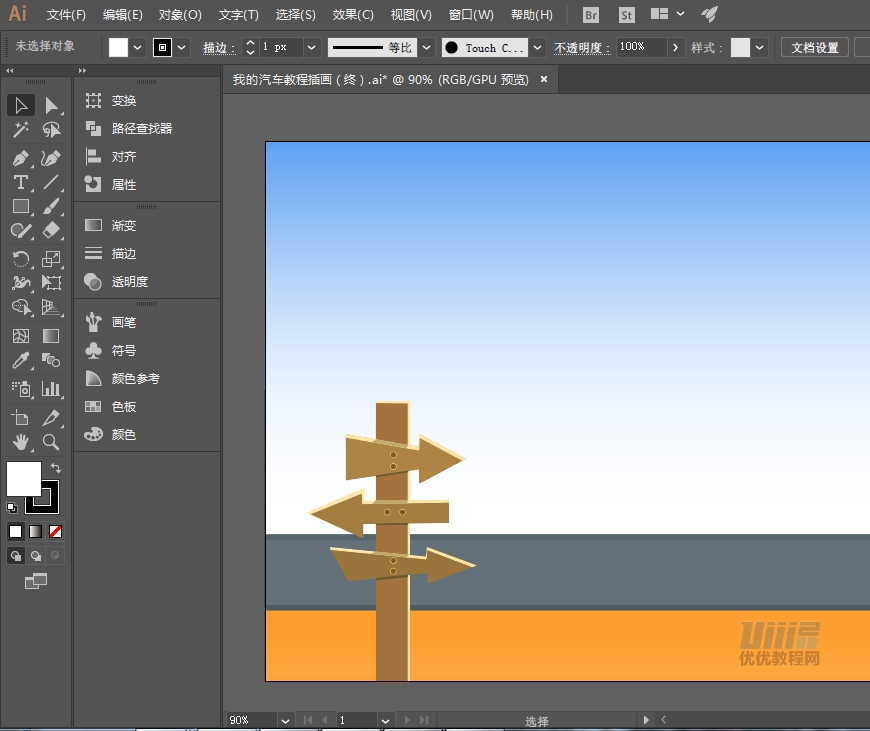Select the Magic Wand tool

[x=21, y=130]
